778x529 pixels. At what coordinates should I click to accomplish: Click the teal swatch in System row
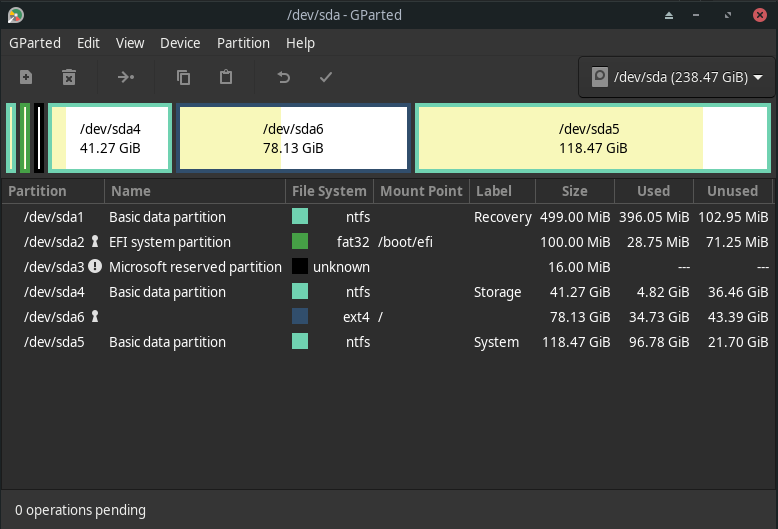tap(300, 341)
